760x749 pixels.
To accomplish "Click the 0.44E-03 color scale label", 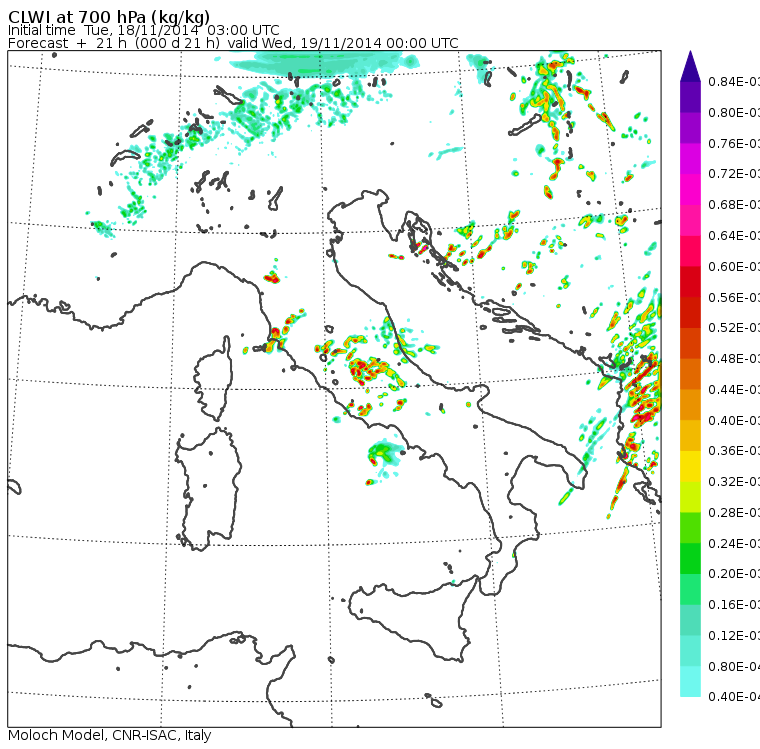I will [734, 390].
